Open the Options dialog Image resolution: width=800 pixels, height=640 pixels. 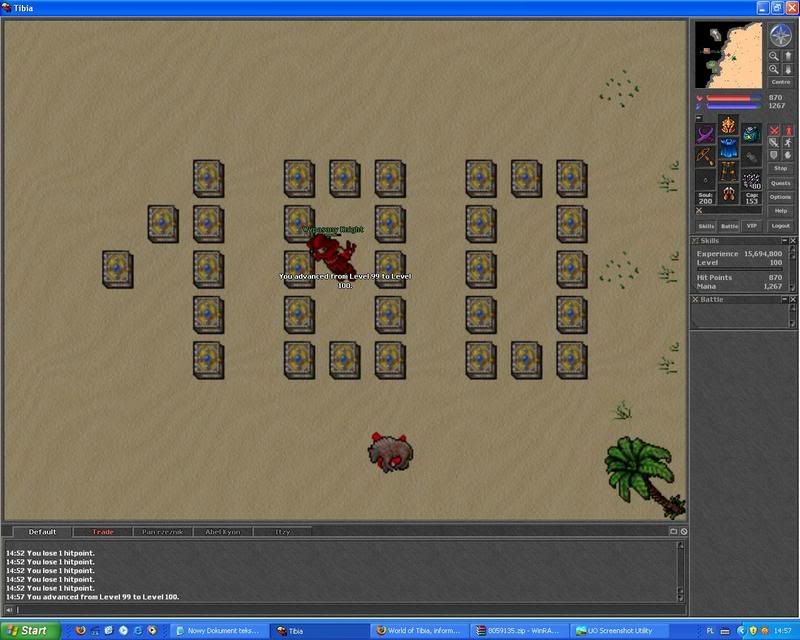[x=781, y=196]
